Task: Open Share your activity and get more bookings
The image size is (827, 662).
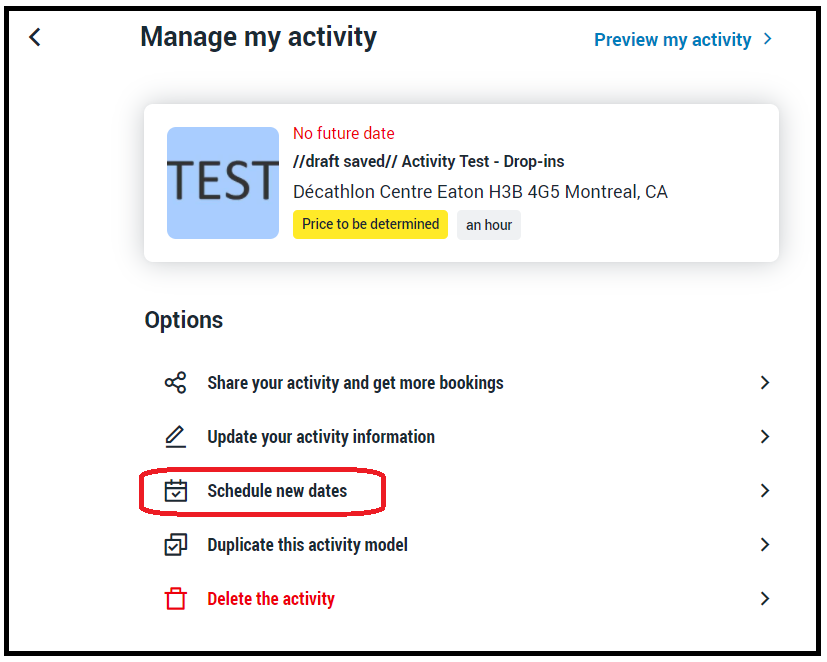Action: (x=355, y=383)
